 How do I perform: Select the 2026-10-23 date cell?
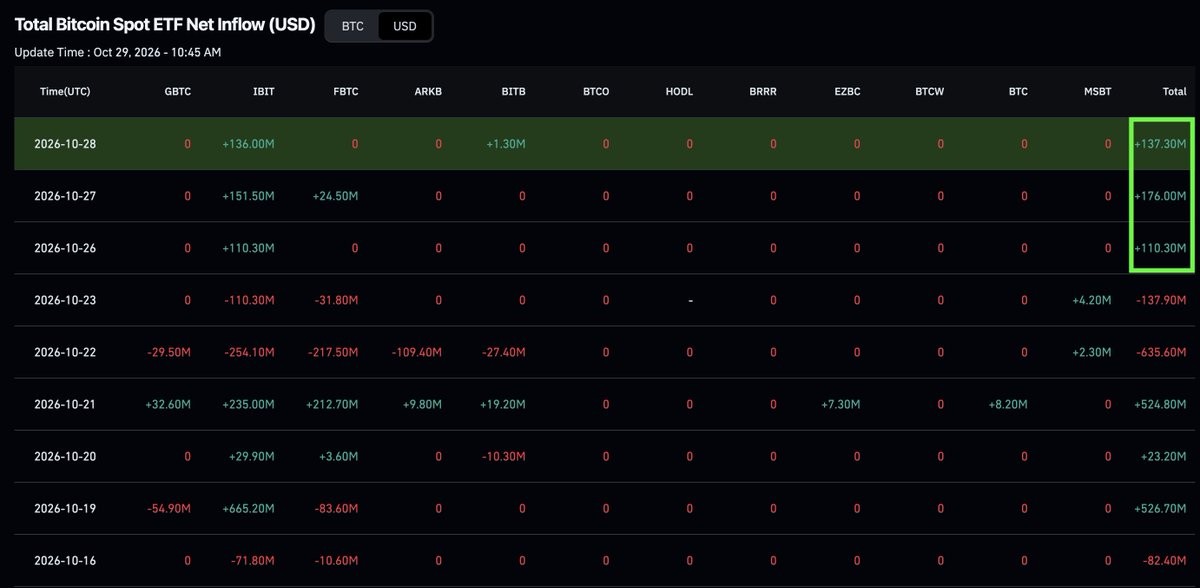[x=65, y=300]
